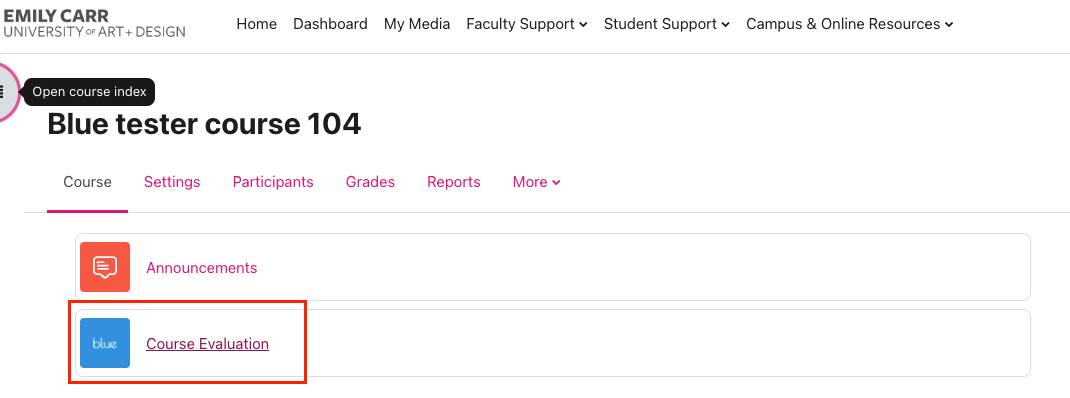The height and width of the screenshot is (398, 1070).
Task: Switch to the Participants tab
Action: 273,182
